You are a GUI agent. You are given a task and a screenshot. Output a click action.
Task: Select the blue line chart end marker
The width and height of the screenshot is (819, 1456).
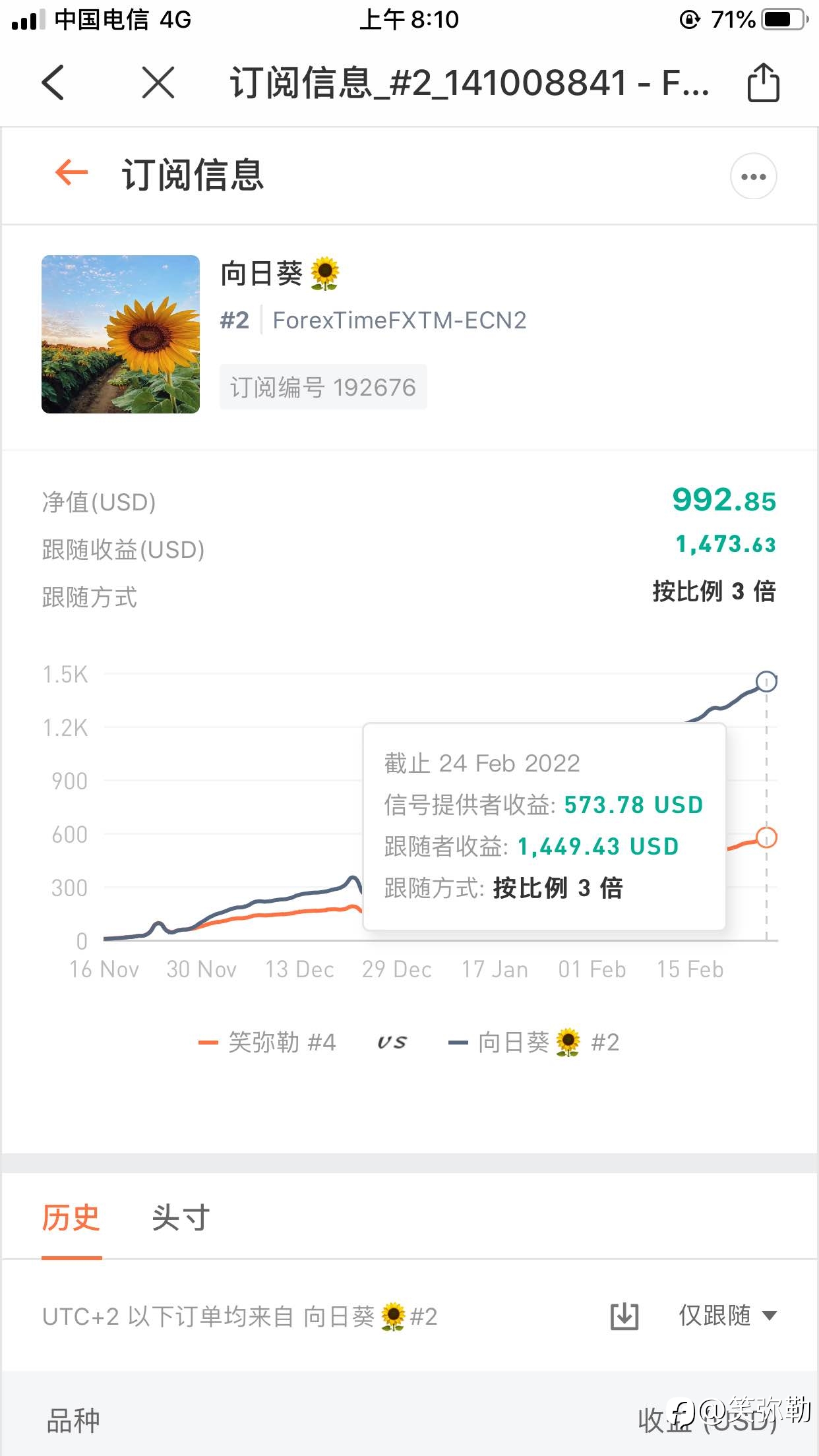click(x=766, y=681)
